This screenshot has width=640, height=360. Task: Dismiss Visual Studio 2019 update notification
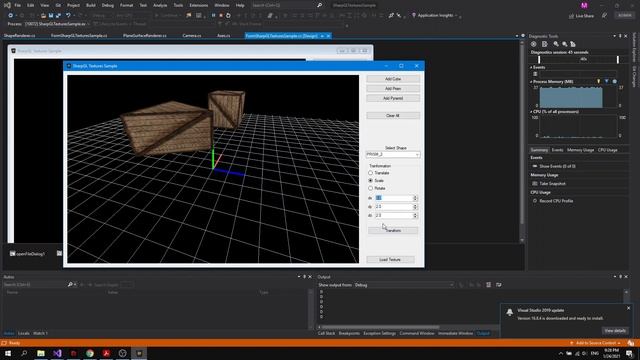click(629, 308)
